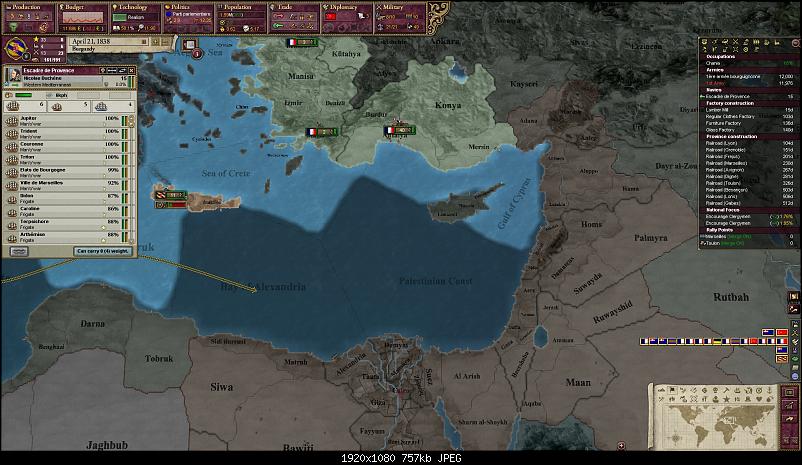The image size is (802, 465).
Task: Select the French army at Antalya
Action: click(399, 130)
